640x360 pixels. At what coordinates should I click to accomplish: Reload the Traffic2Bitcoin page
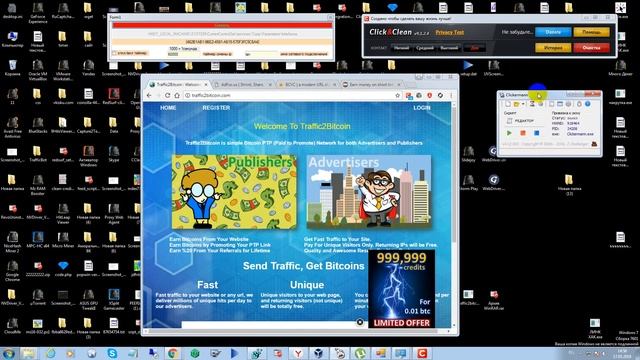(x=167, y=96)
